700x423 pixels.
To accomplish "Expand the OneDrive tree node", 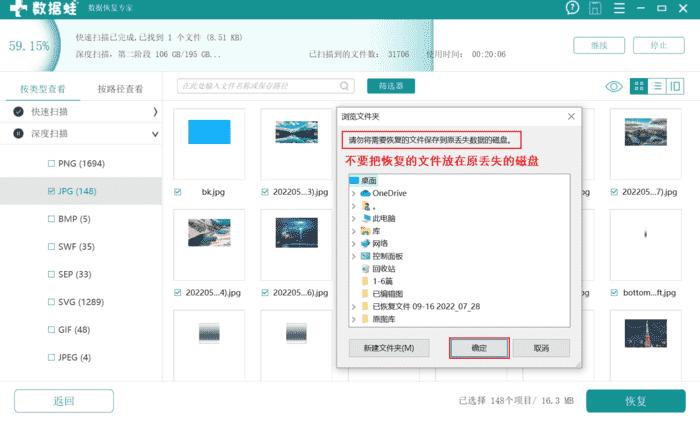I will (354, 193).
